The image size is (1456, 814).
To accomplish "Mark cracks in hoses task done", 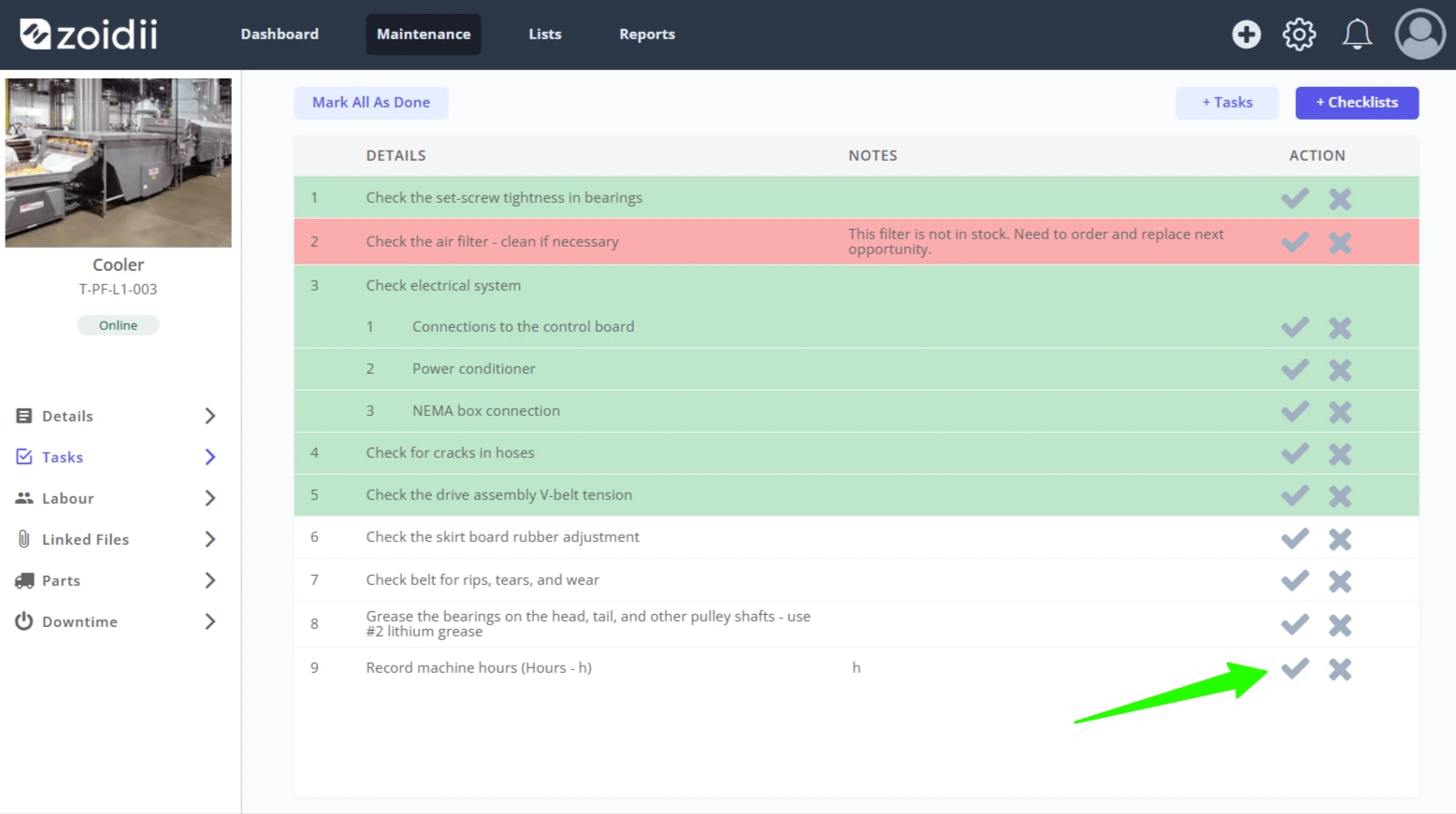I will tap(1295, 453).
